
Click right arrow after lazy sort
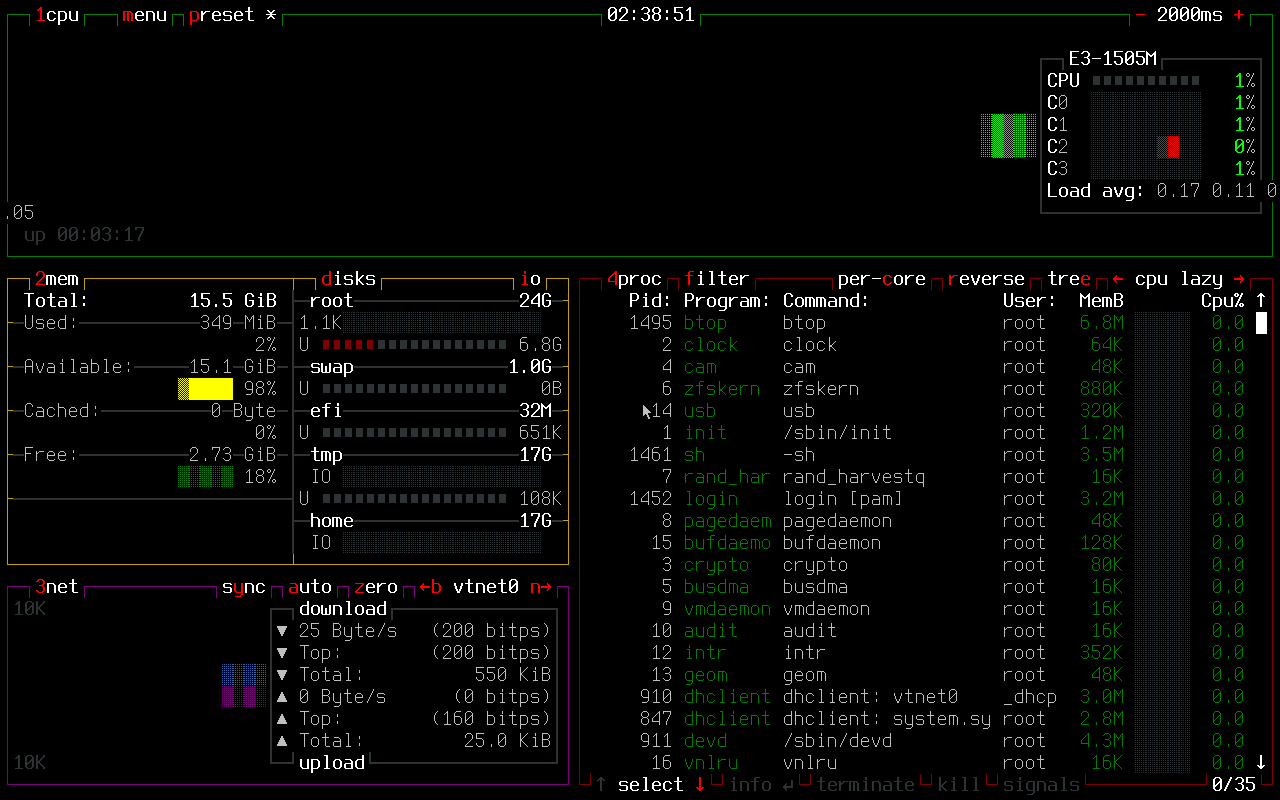pos(1239,279)
